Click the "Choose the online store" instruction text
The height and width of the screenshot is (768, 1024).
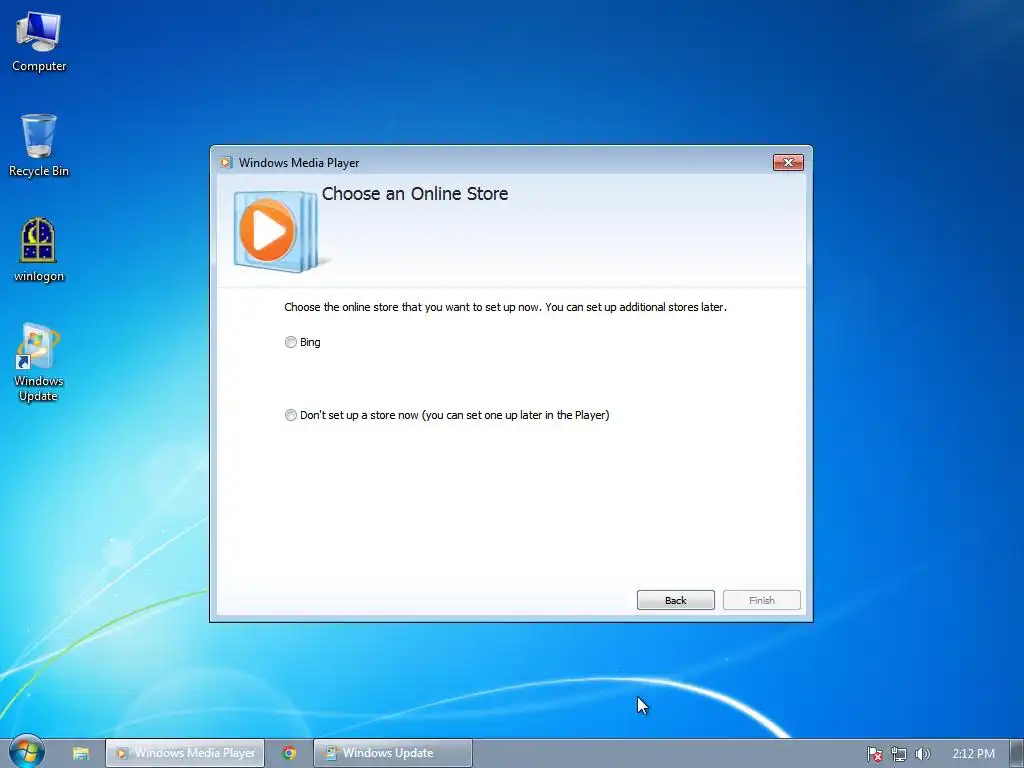tap(505, 307)
